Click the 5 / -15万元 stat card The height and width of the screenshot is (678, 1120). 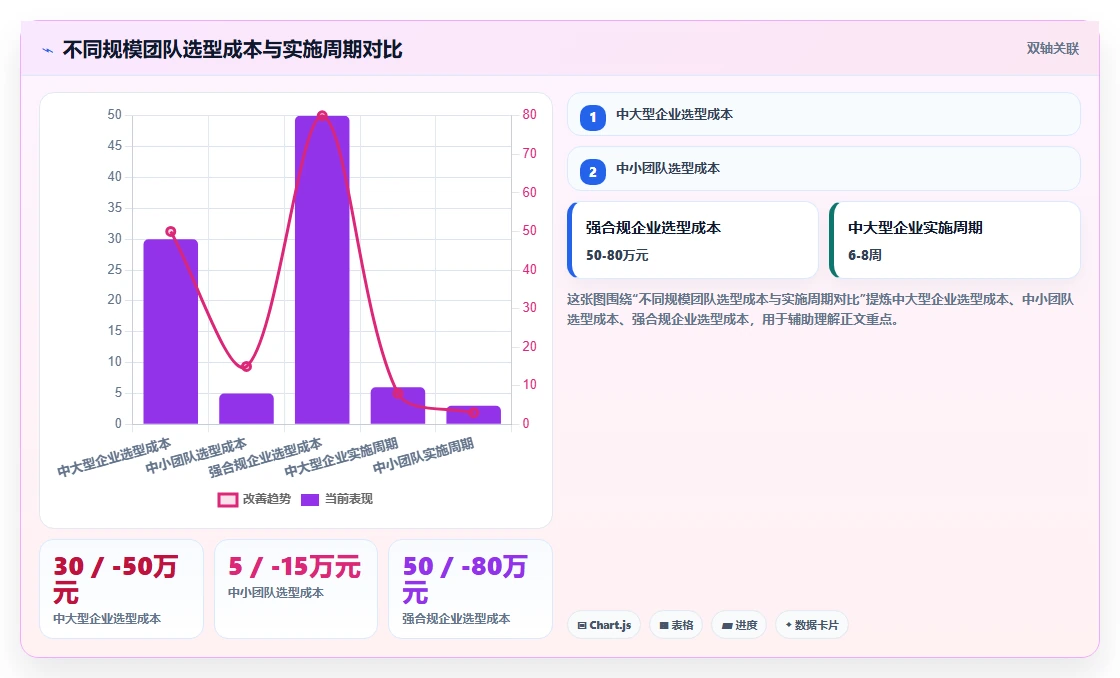tap(296, 589)
